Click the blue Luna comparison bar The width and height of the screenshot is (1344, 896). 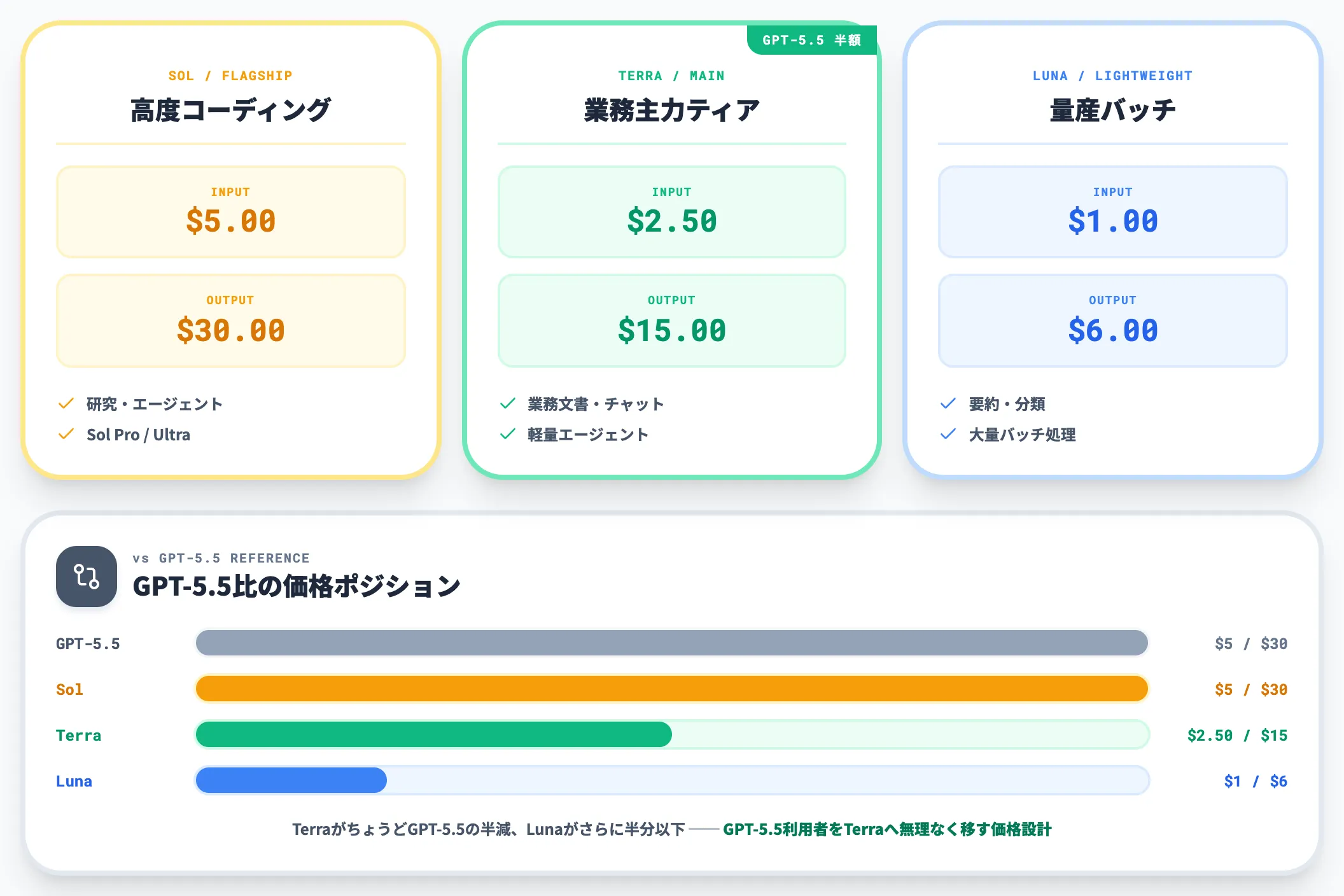point(291,780)
